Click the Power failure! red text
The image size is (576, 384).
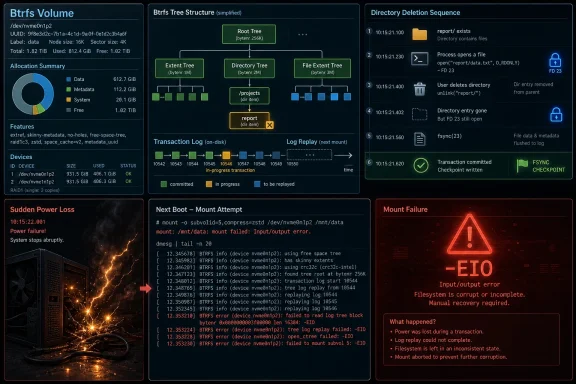[x=28, y=231]
